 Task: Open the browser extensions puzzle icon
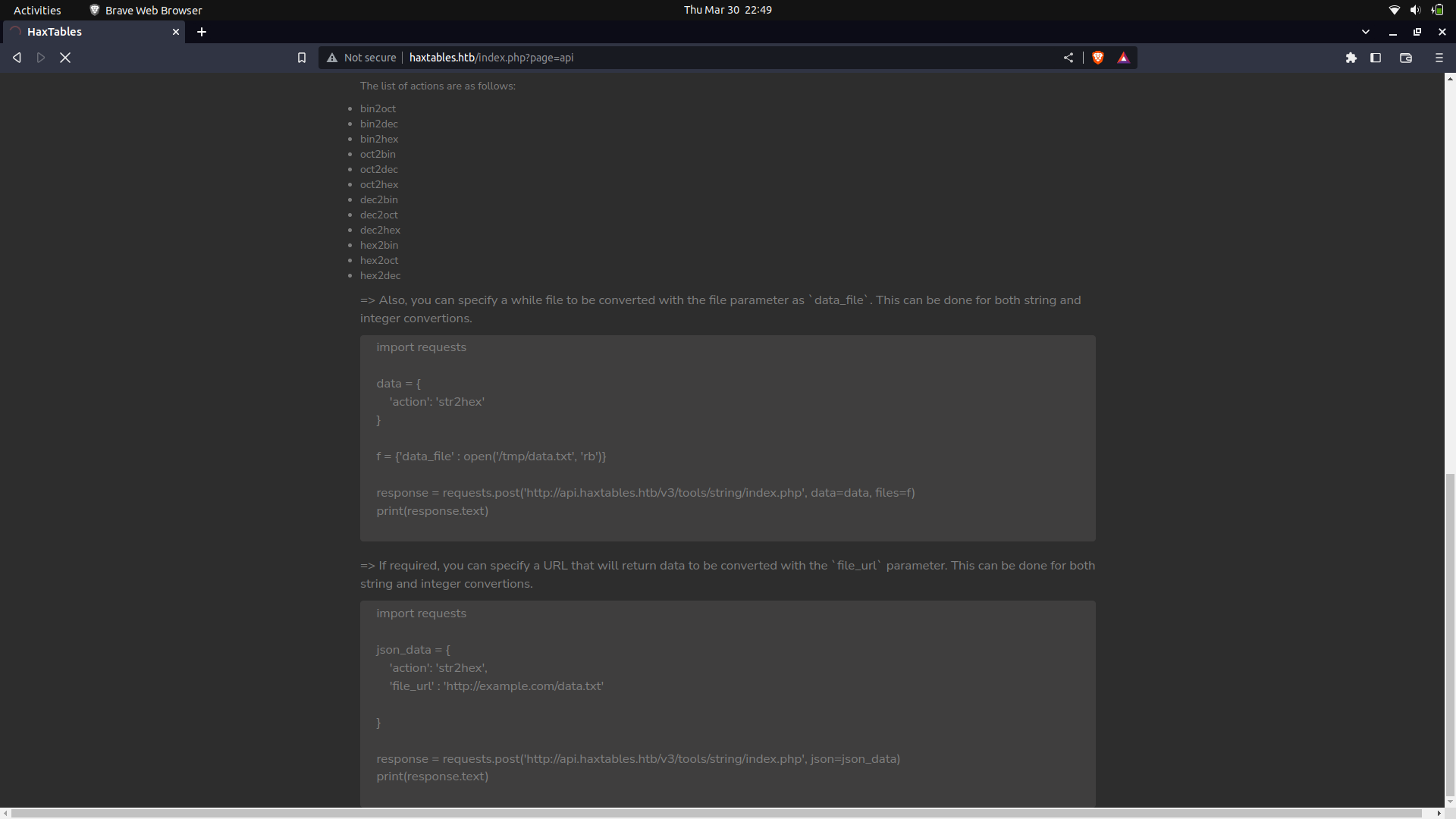(1351, 58)
